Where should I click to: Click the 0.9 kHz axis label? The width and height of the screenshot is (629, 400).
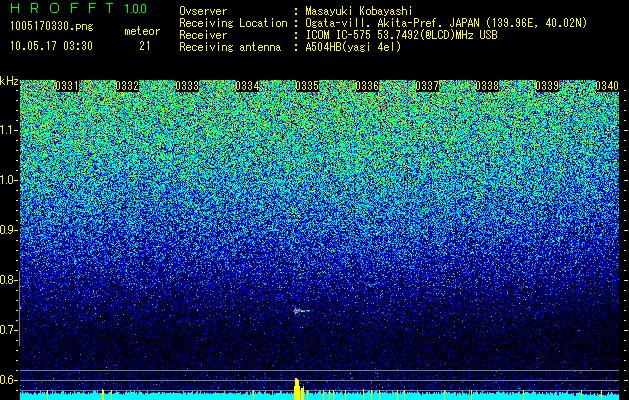[7, 230]
